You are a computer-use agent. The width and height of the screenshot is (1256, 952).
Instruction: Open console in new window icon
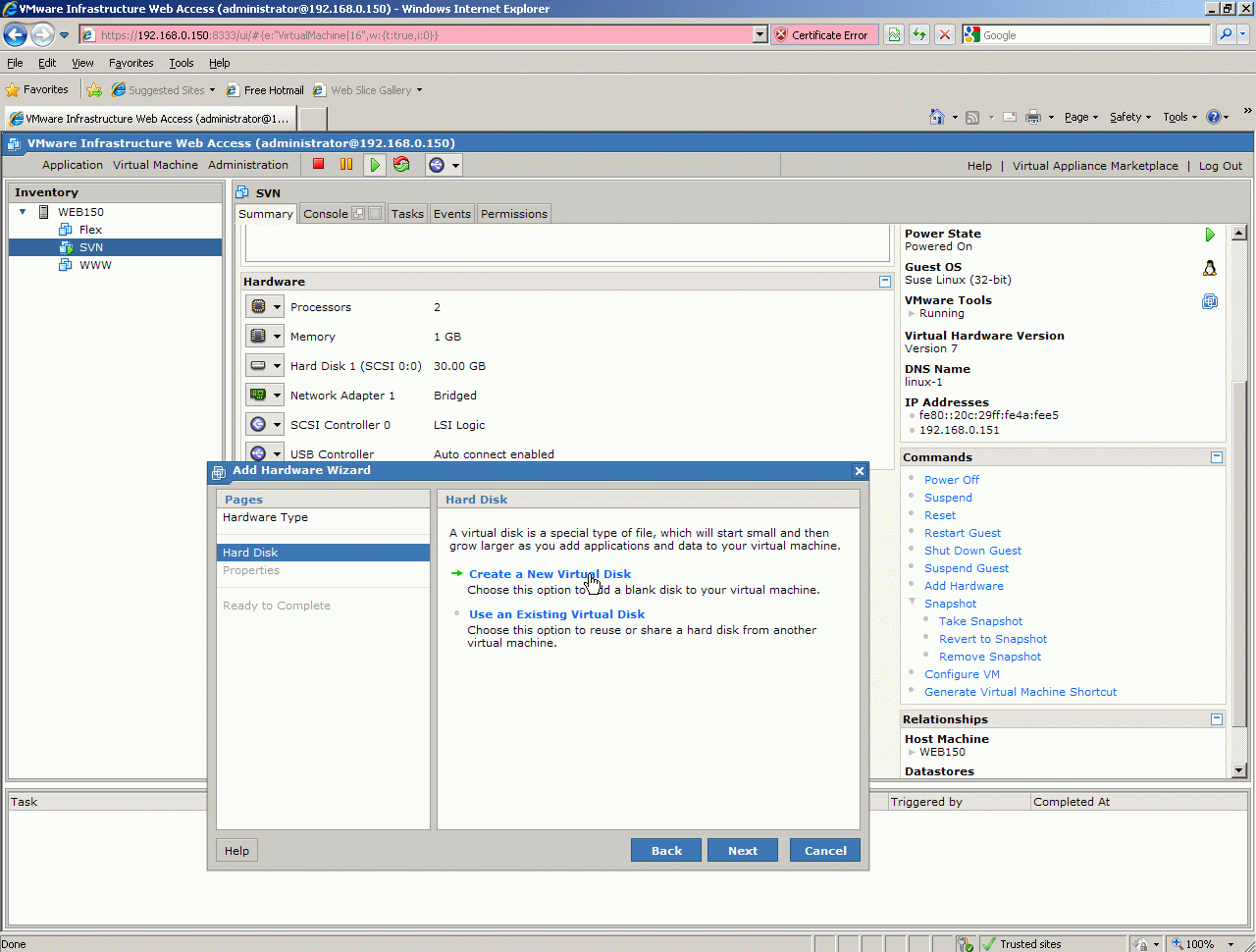(358, 213)
